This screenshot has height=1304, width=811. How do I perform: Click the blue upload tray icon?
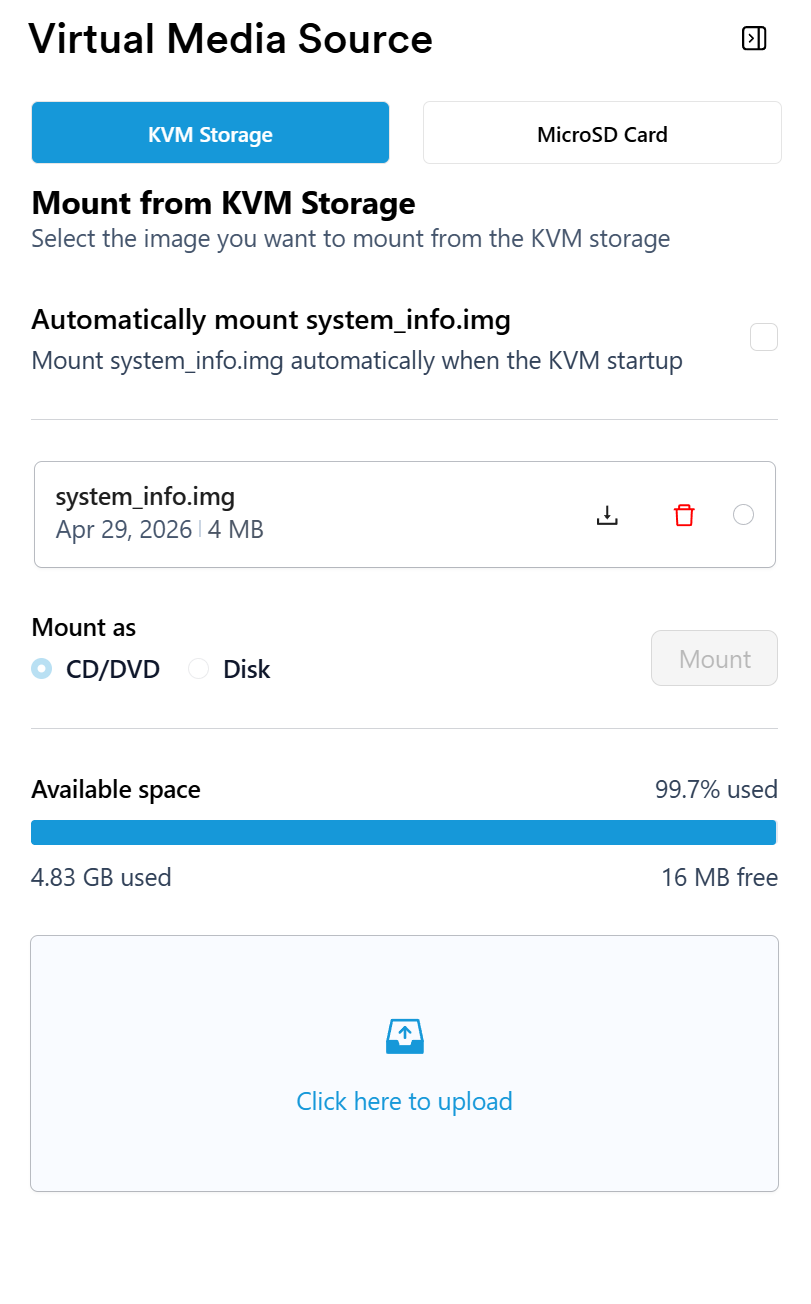click(x=405, y=1036)
